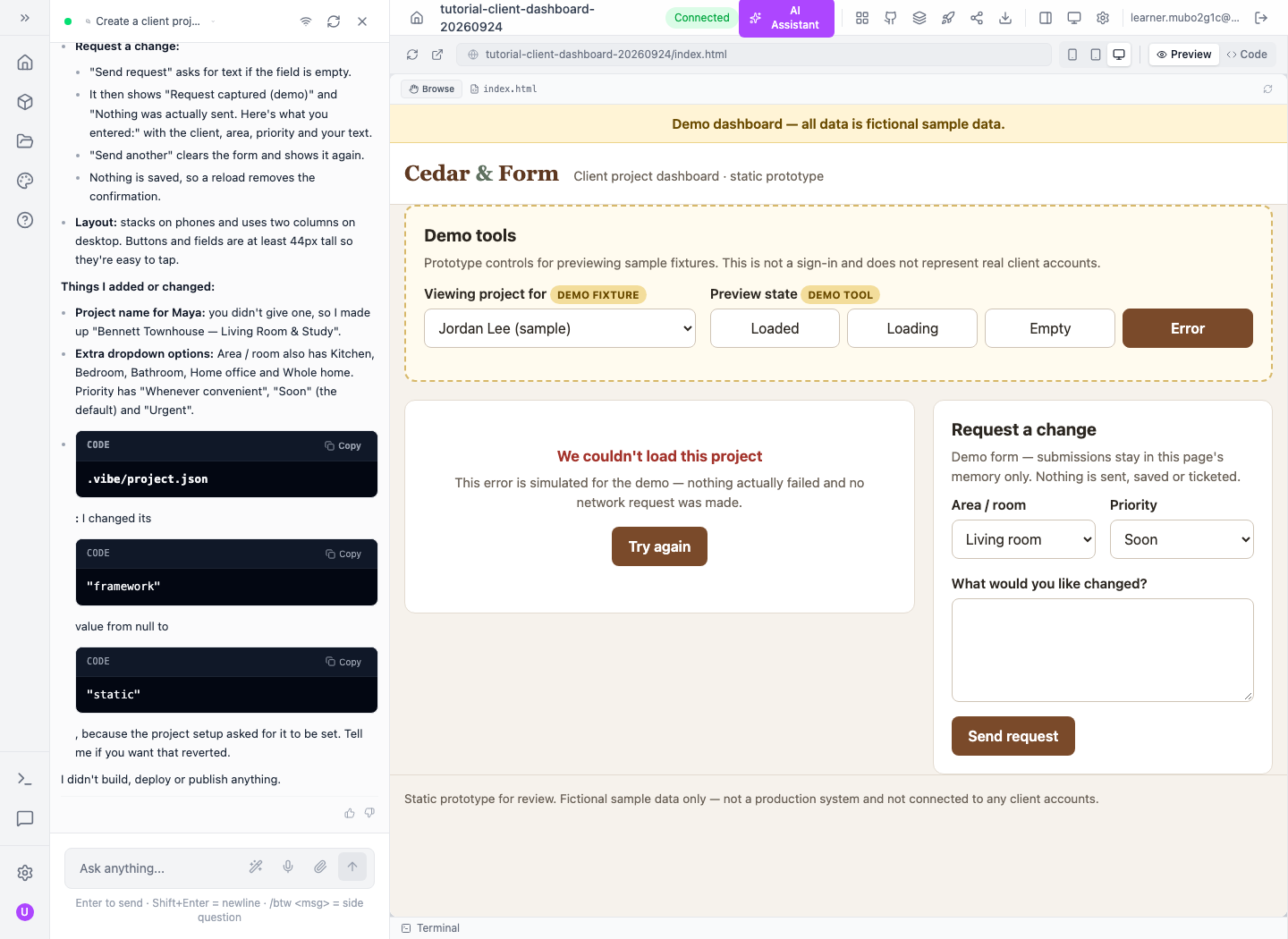The height and width of the screenshot is (939, 1288).
Task: Switch to the Preview tab
Action: pos(1183,55)
